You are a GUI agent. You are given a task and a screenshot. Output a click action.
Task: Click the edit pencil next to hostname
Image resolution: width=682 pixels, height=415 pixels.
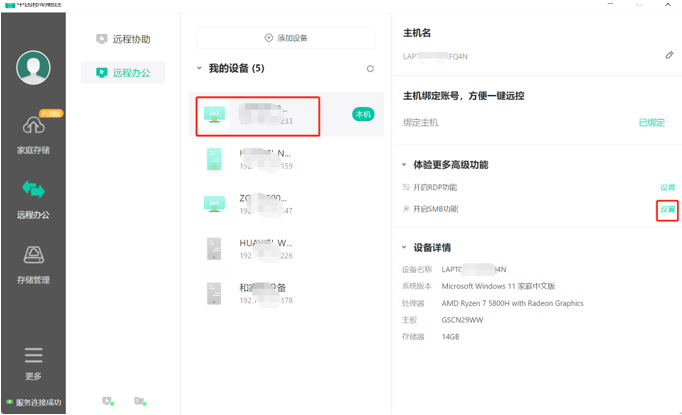[x=669, y=56]
